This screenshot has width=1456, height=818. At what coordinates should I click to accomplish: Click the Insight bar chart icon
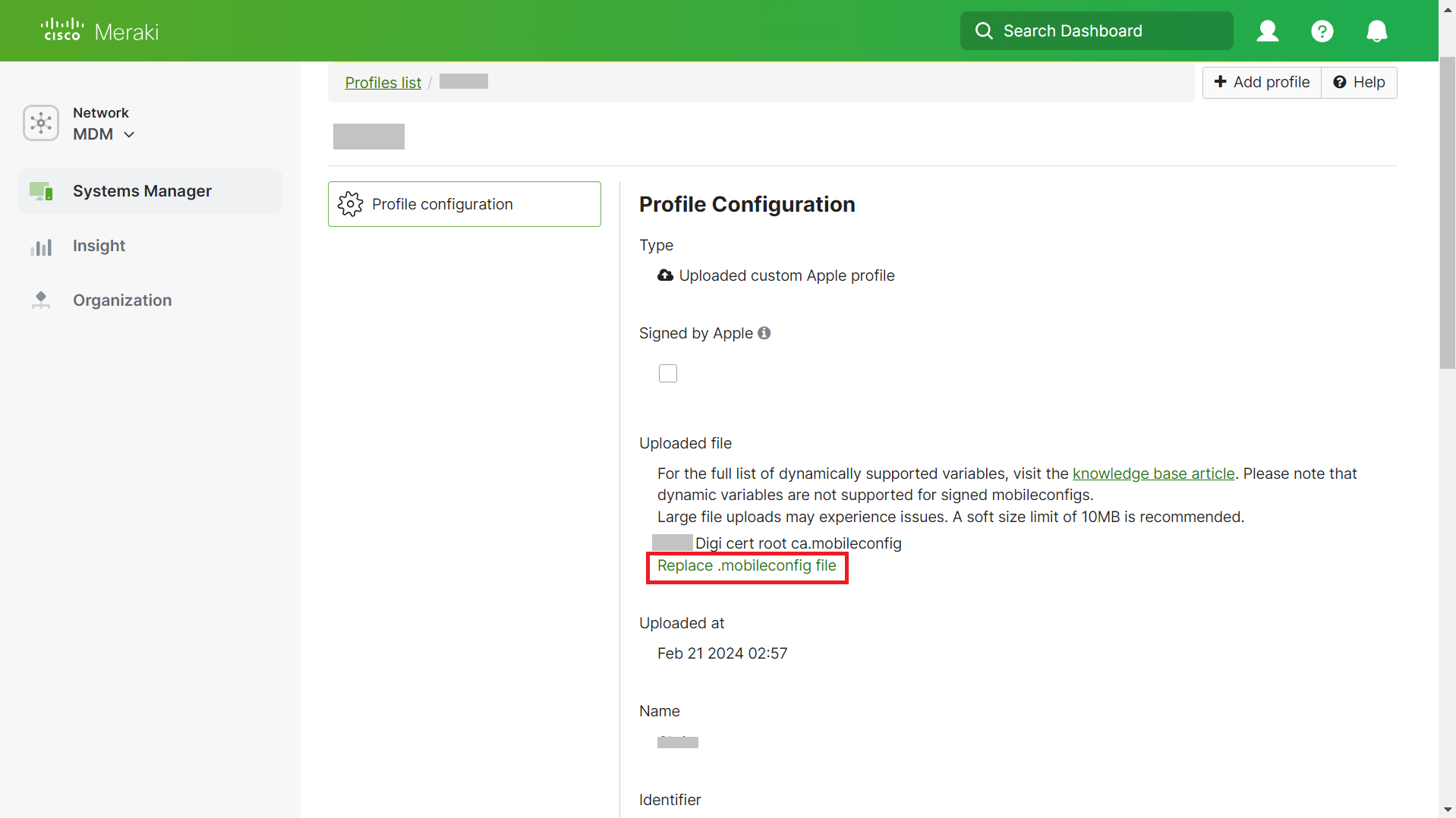click(41, 247)
